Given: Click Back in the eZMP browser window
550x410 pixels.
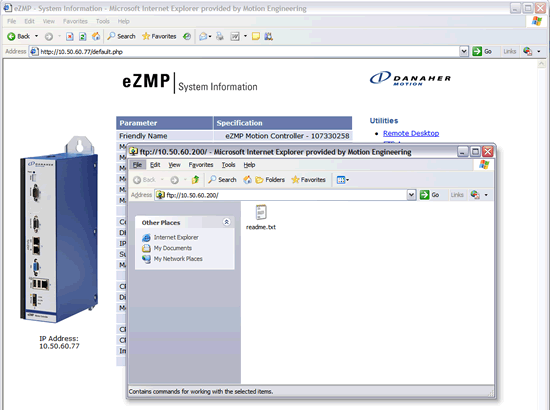Looking at the screenshot, I should pyautogui.click(x=19, y=36).
